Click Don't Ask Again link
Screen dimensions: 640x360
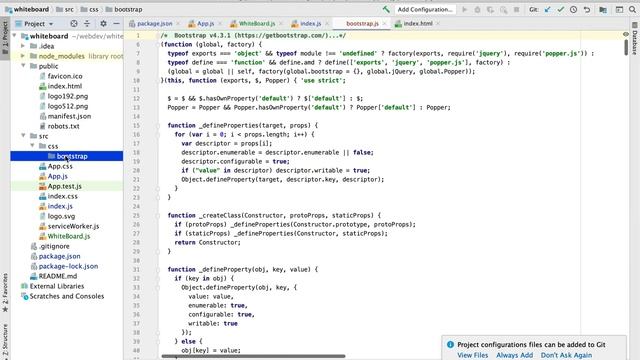coord(566,355)
